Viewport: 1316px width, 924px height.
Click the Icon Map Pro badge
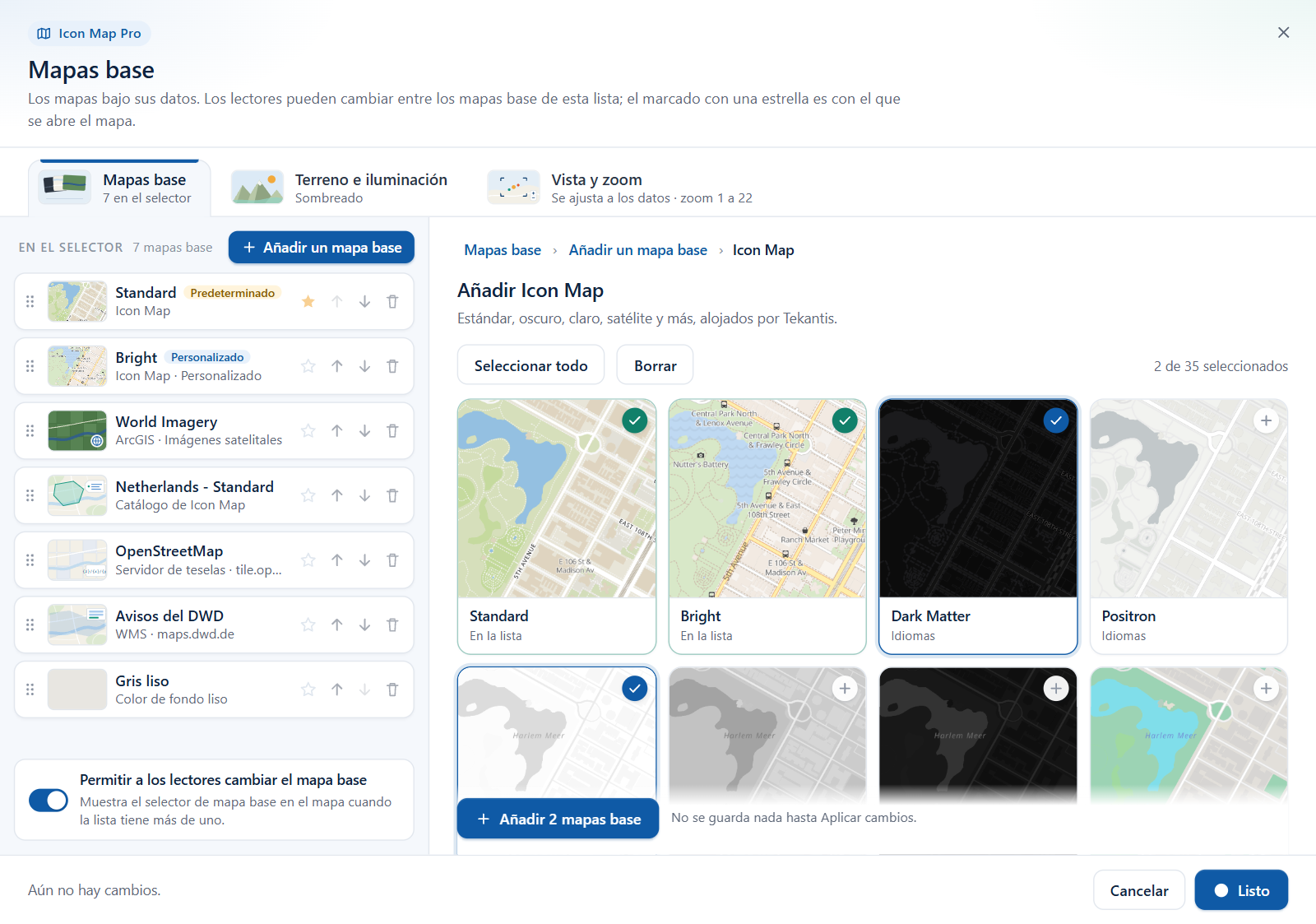(x=90, y=34)
